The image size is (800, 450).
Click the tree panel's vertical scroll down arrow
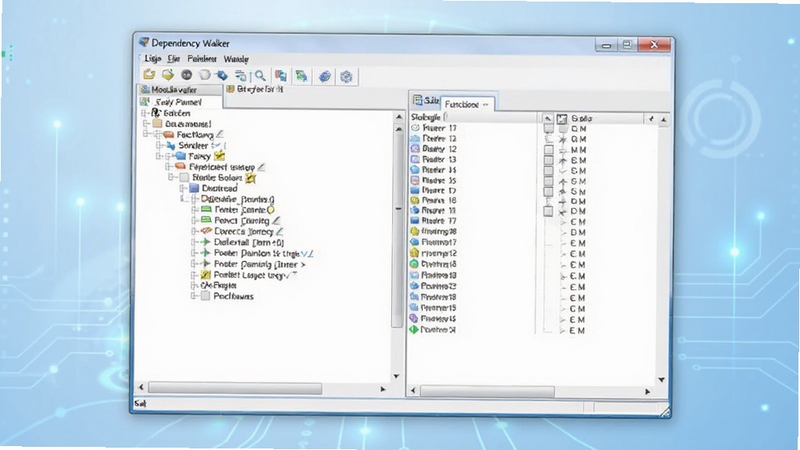pyautogui.click(x=396, y=376)
